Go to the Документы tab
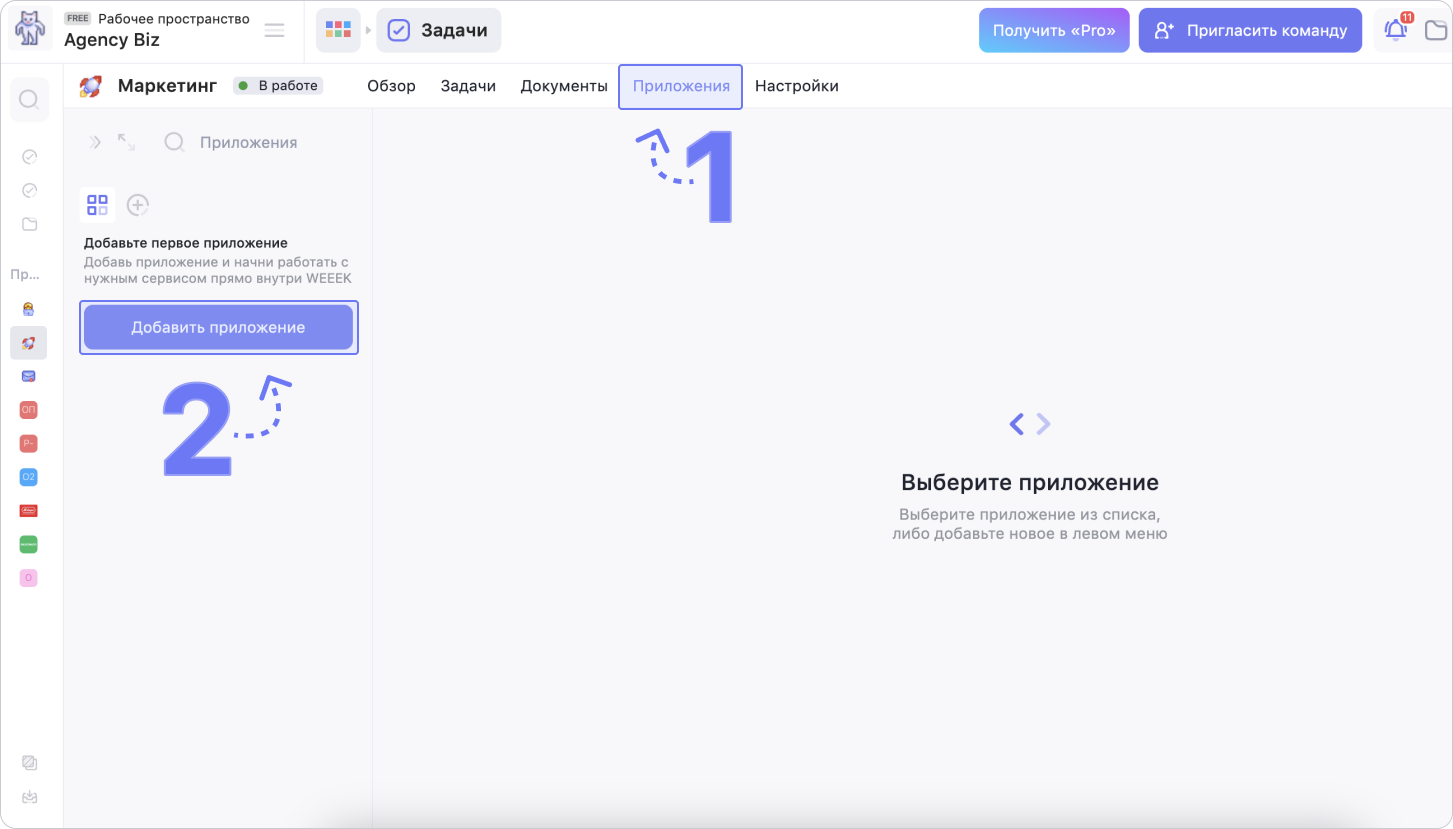The height and width of the screenshot is (829, 1453). (x=564, y=86)
